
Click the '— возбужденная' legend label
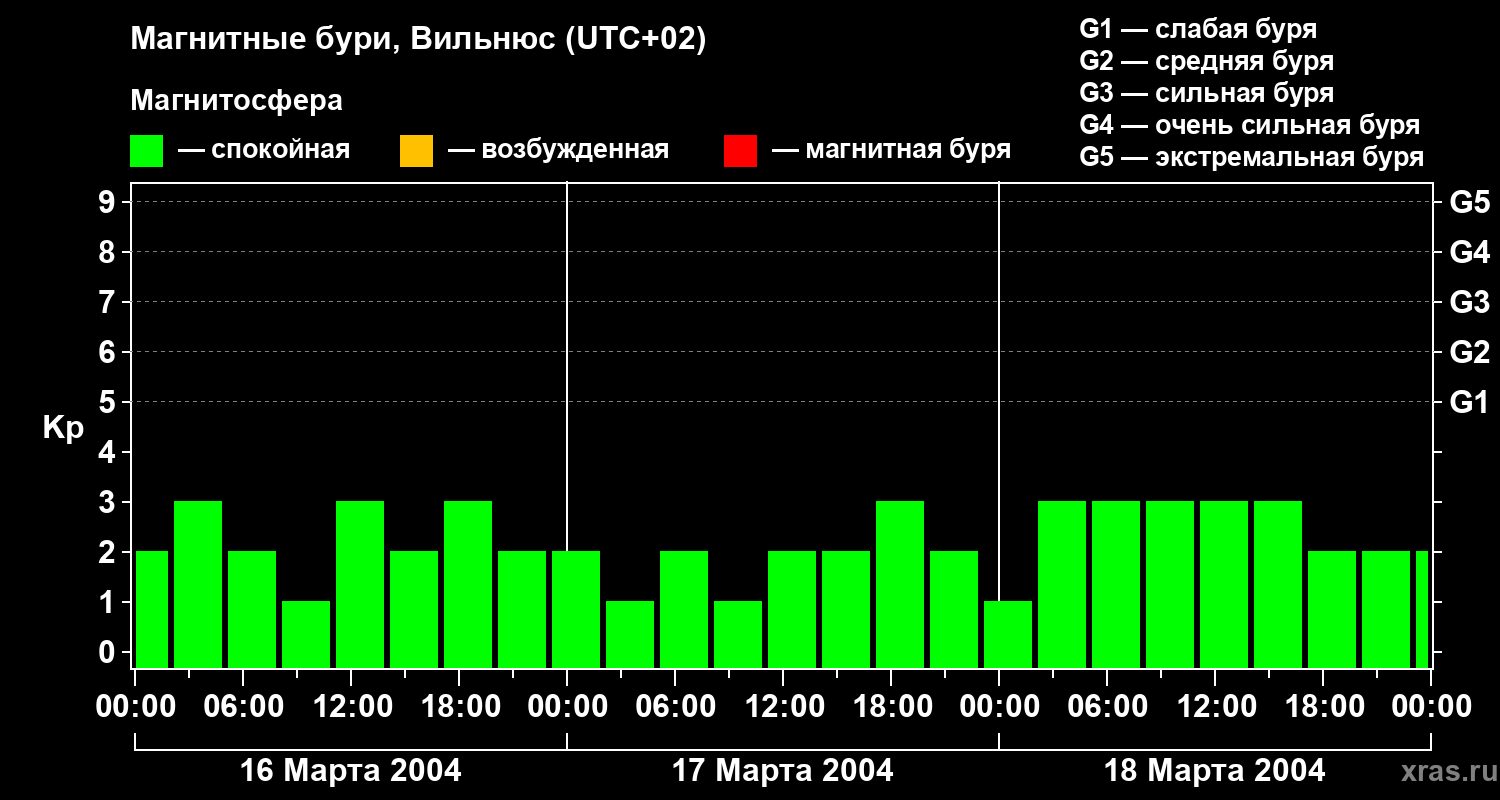[559, 150]
